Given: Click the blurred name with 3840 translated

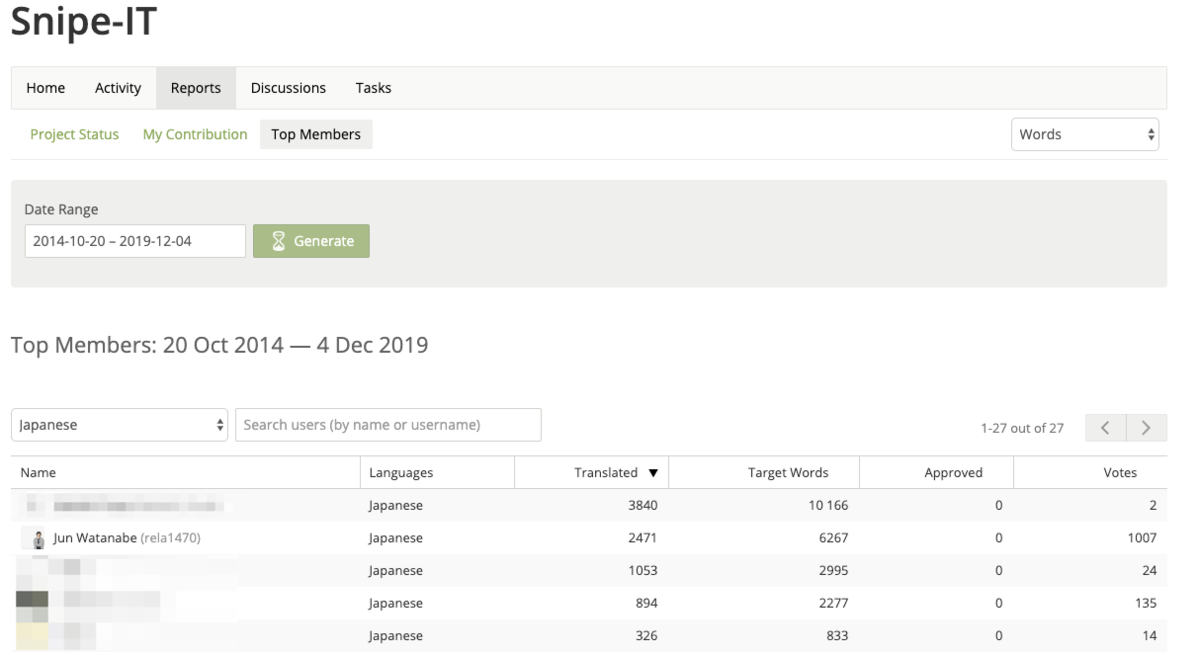Looking at the screenshot, I should (x=137, y=506).
